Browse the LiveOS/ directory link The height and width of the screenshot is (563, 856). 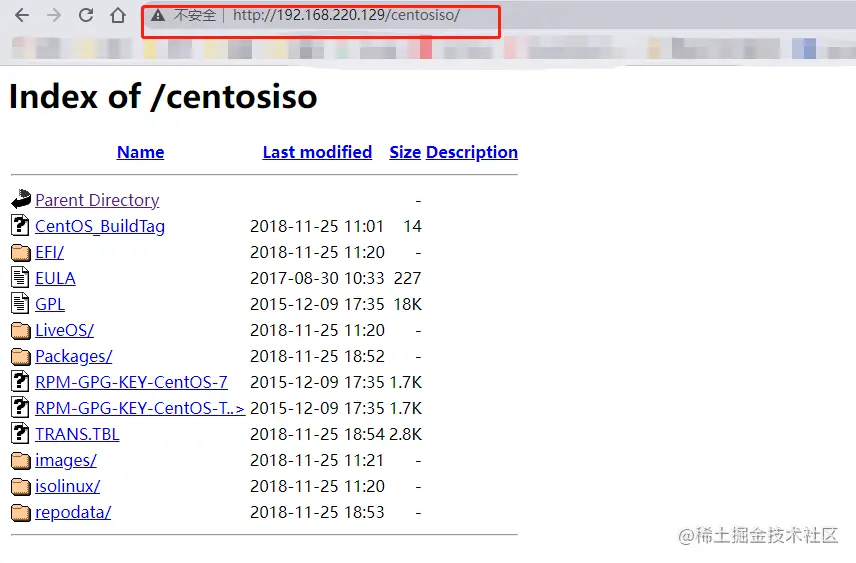pos(64,330)
